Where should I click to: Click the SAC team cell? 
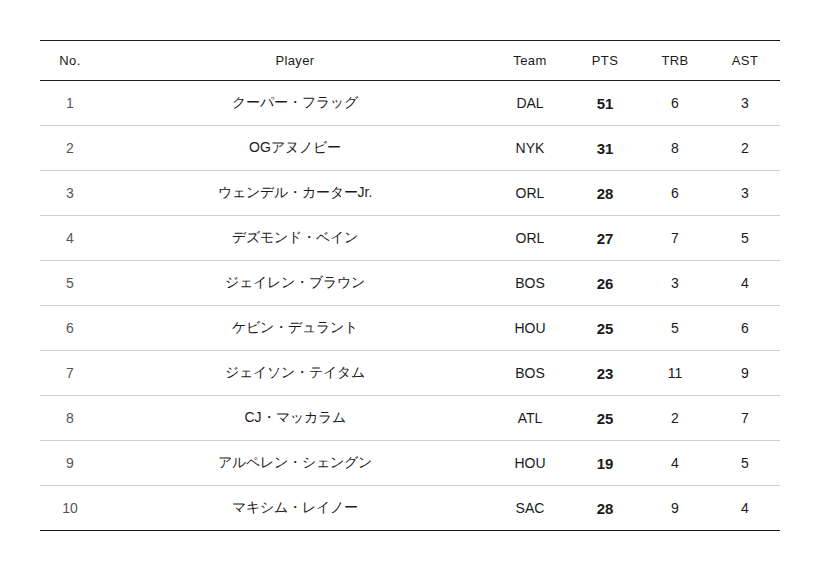tap(530, 508)
